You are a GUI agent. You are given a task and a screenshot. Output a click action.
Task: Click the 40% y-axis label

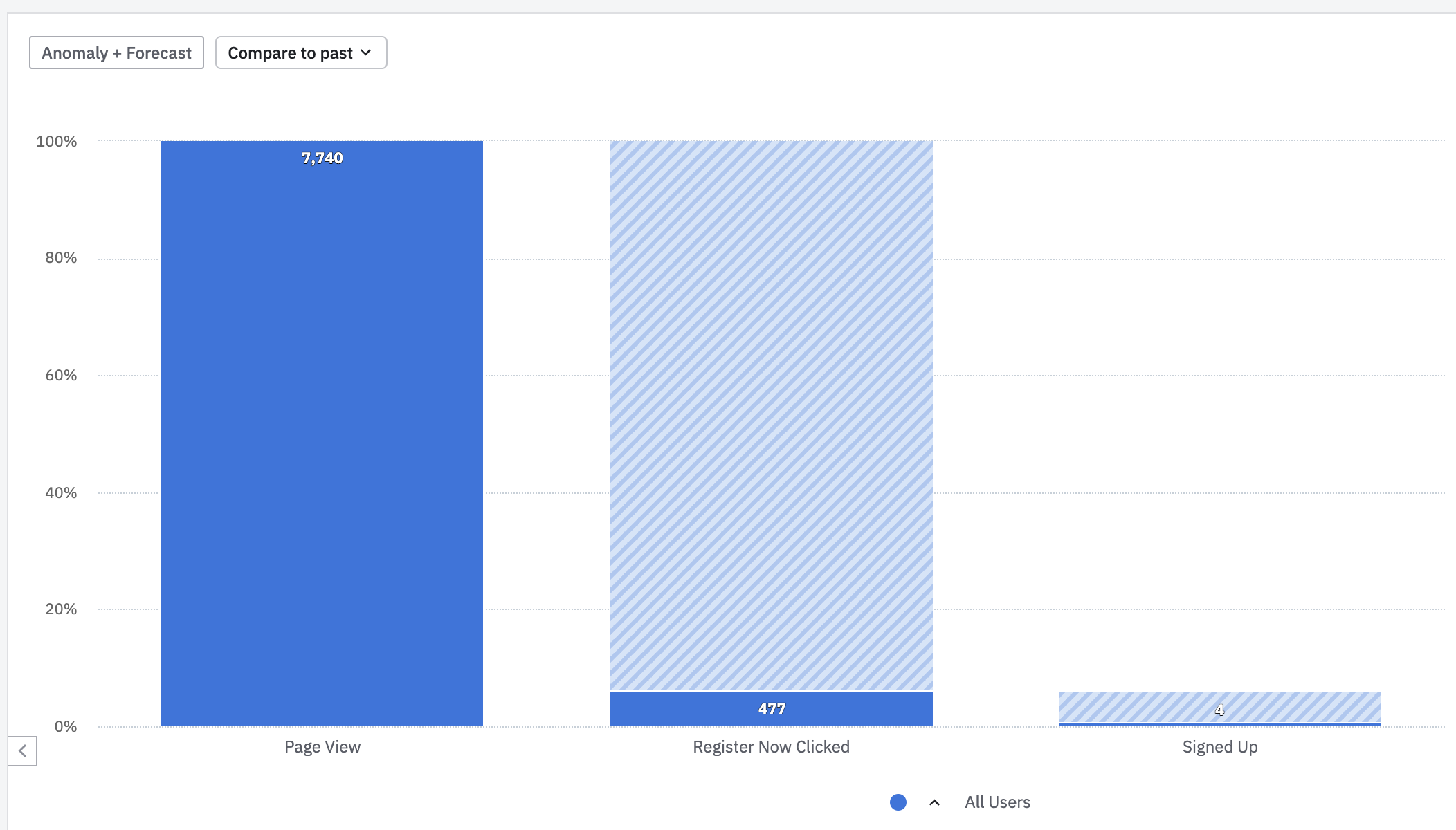[61, 493]
